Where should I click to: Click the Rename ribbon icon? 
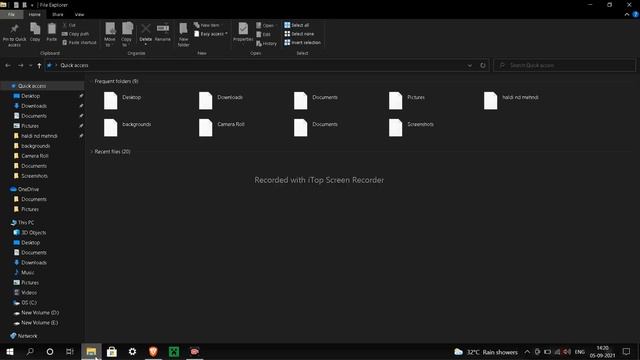[163, 32]
